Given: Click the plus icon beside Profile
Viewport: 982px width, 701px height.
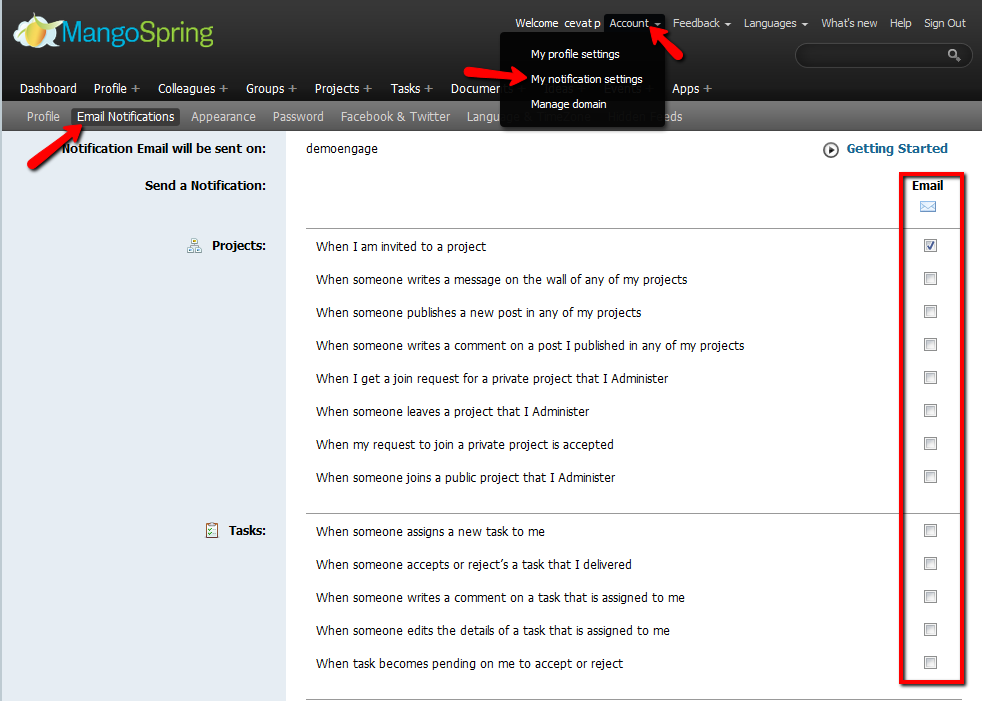Looking at the screenshot, I should [x=135, y=88].
